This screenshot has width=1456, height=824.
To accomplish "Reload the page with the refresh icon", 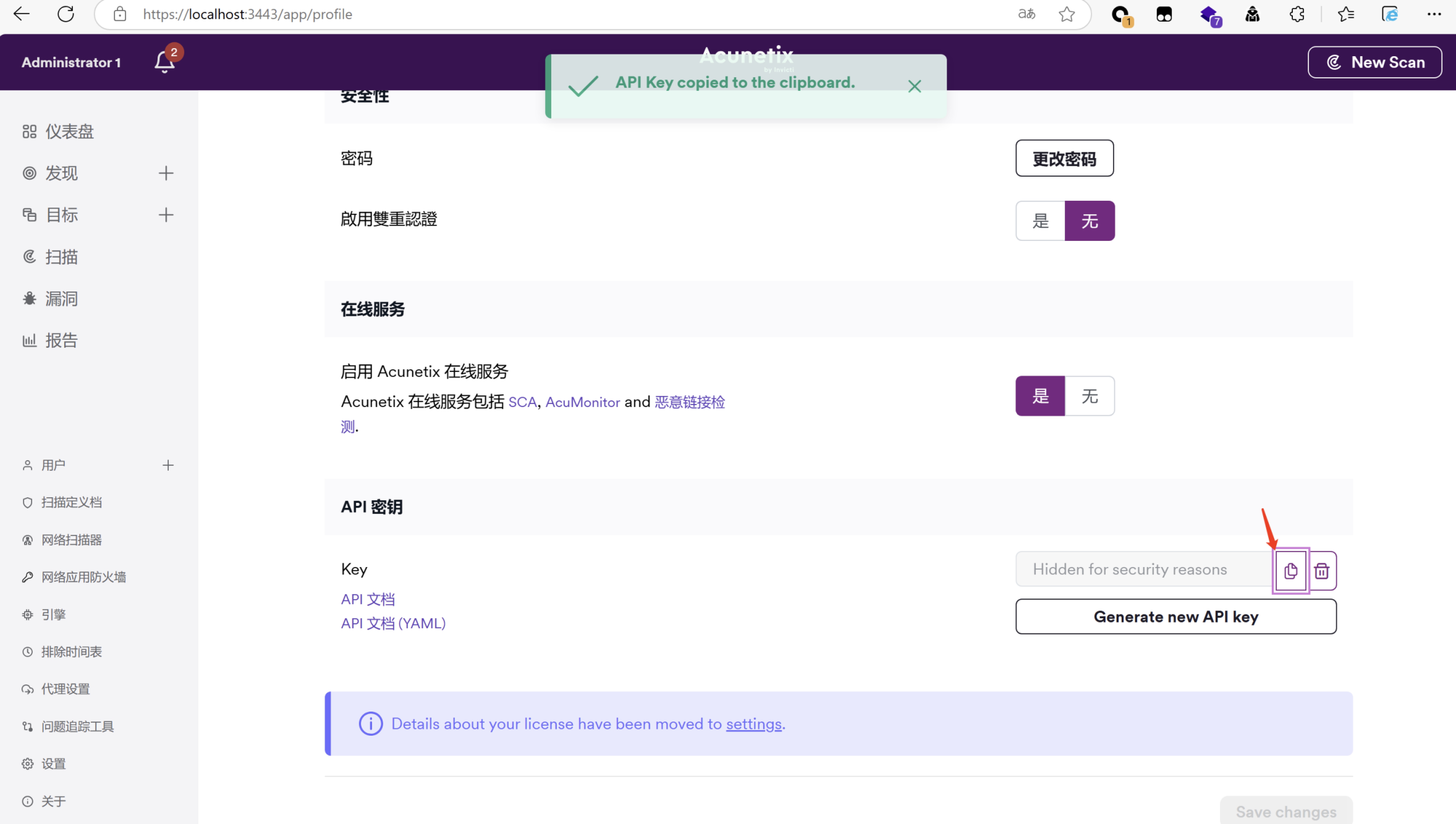I will (66, 14).
